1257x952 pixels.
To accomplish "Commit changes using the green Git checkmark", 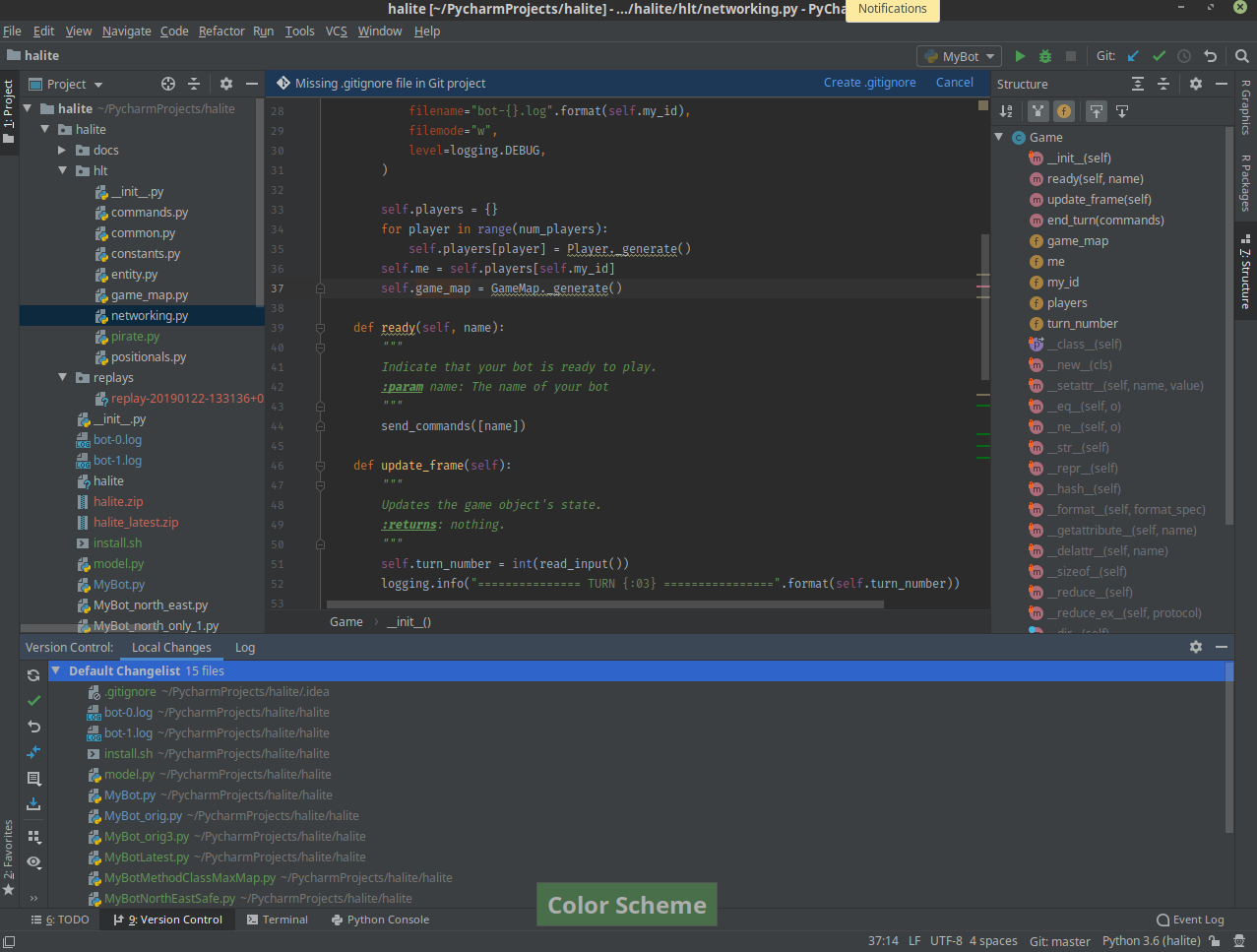I will point(1159,56).
